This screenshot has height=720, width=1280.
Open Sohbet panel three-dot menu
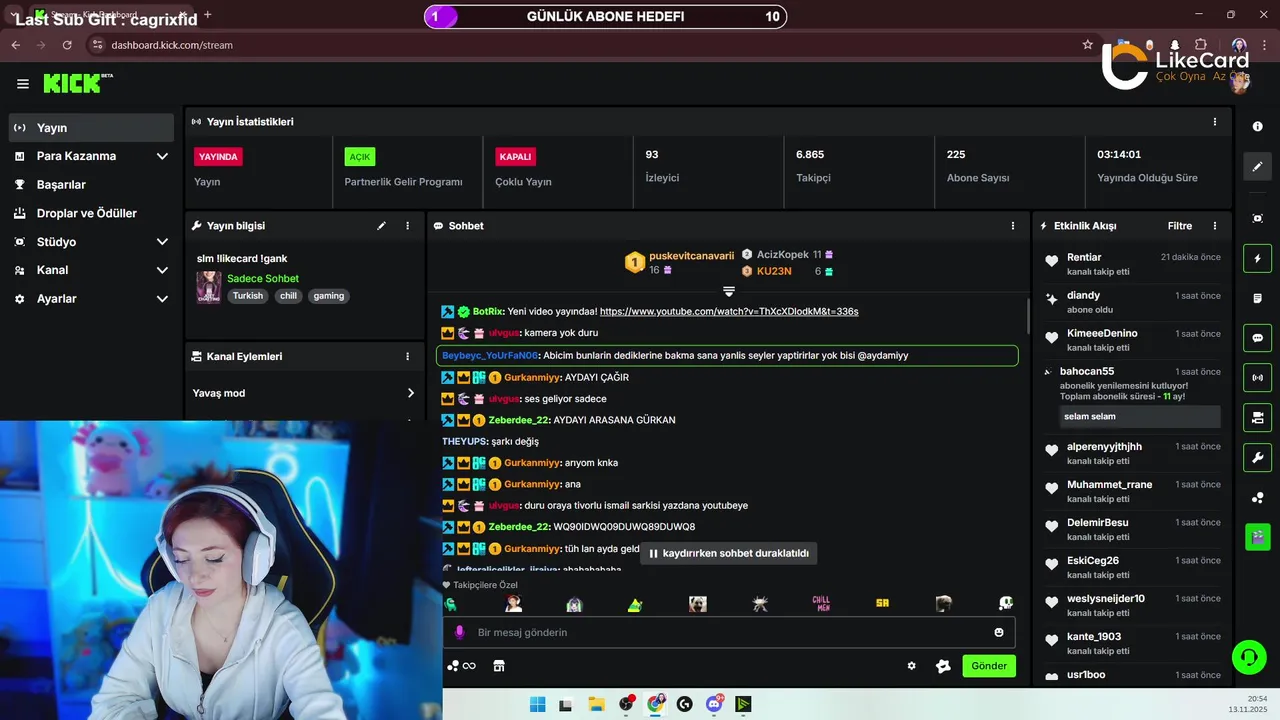pyautogui.click(x=1013, y=226)
